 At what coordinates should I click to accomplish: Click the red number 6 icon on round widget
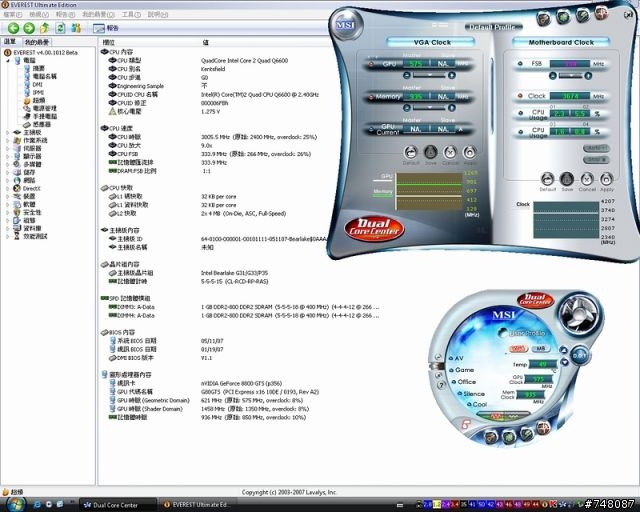click(466, 424)
